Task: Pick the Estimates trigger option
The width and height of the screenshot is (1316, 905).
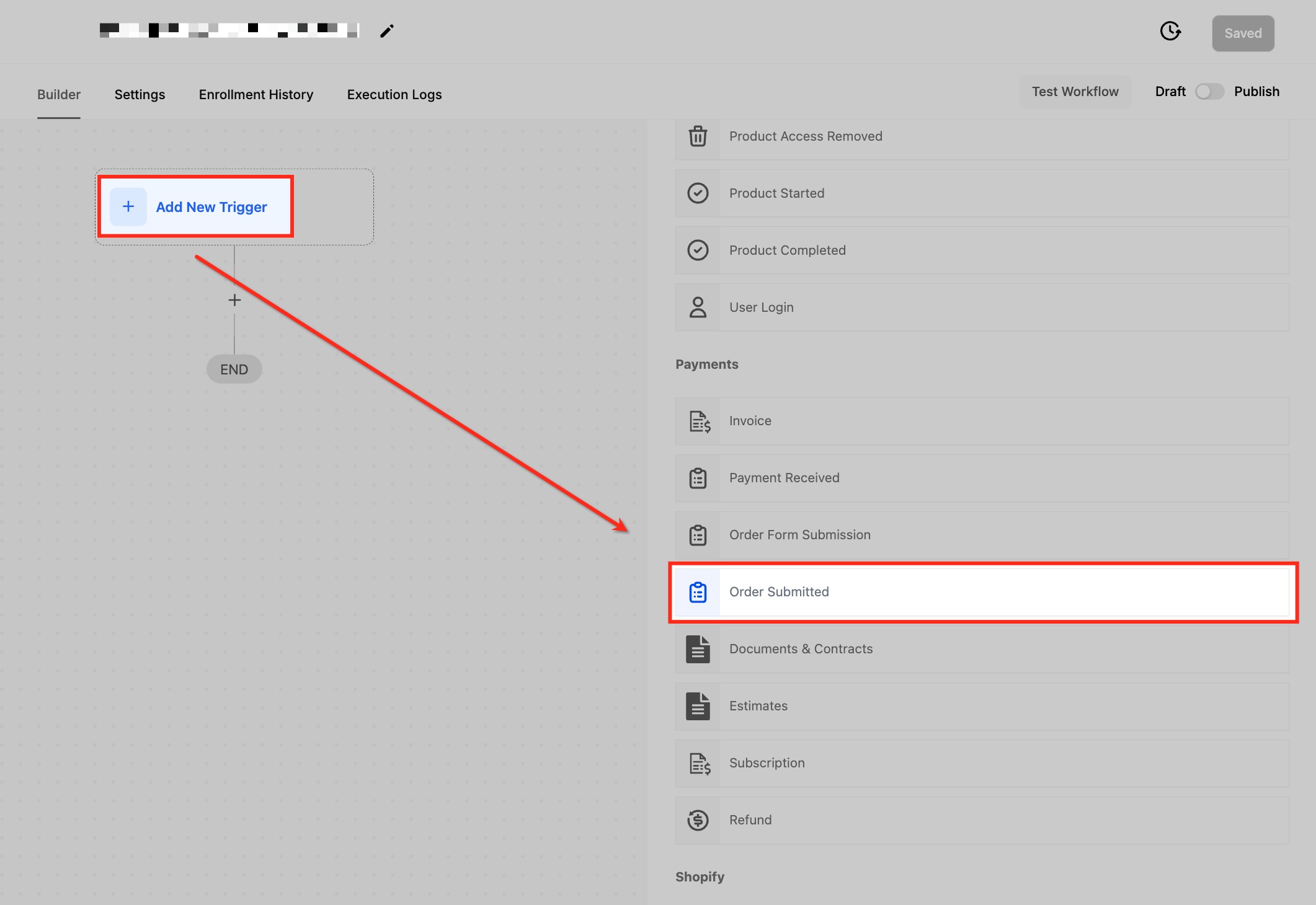Action: coord(758,706)
